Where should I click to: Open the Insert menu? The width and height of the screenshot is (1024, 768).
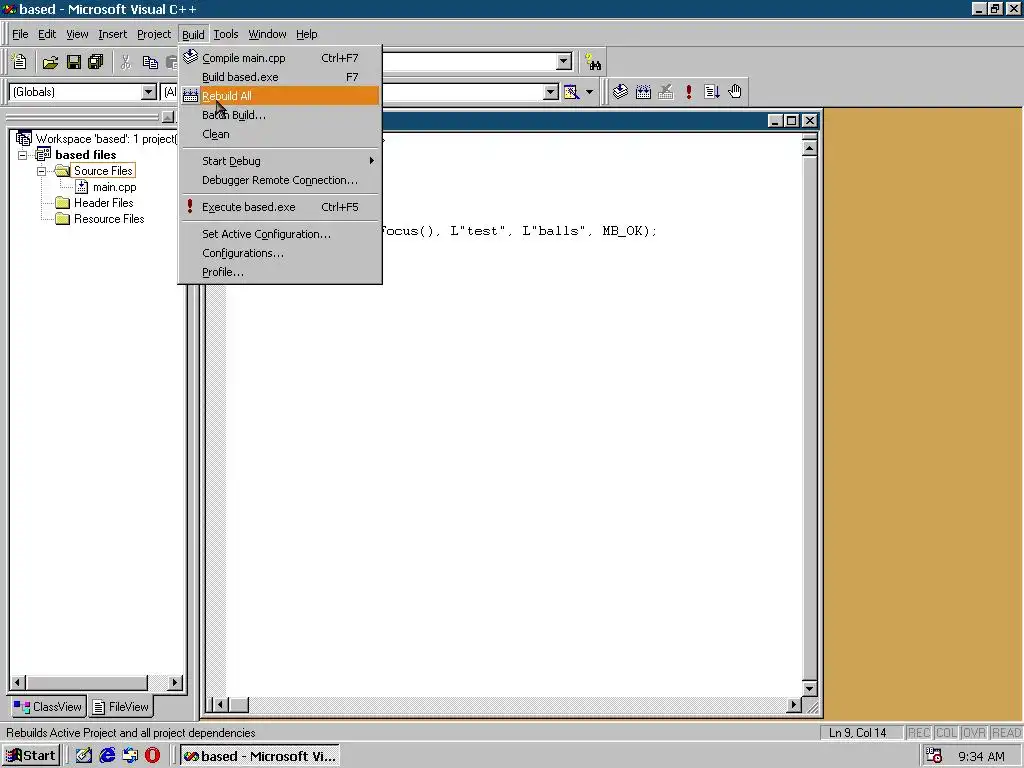[112, 34]
